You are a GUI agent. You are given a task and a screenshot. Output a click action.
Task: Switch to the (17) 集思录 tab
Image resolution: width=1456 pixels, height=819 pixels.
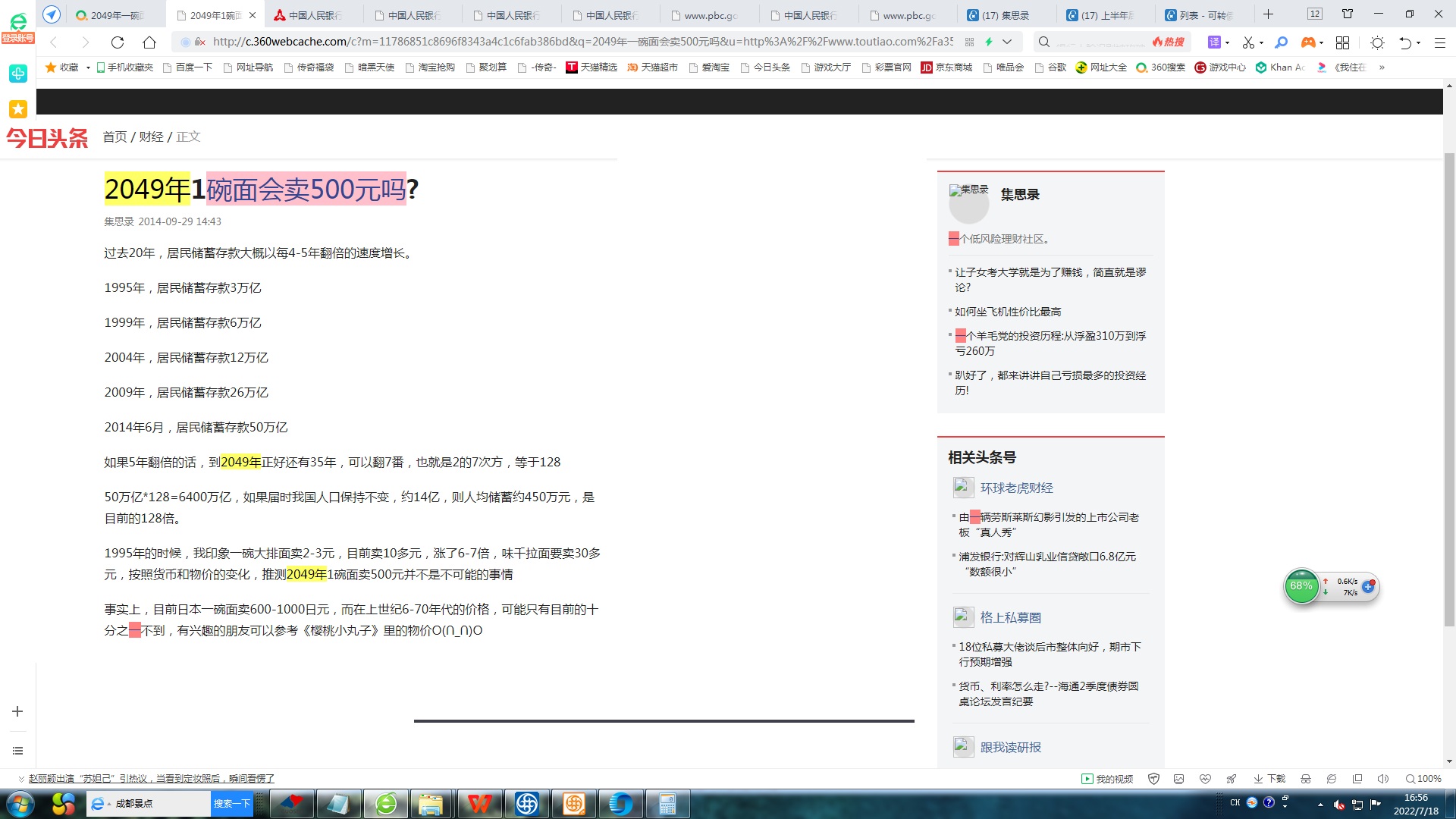(1005, 15)
